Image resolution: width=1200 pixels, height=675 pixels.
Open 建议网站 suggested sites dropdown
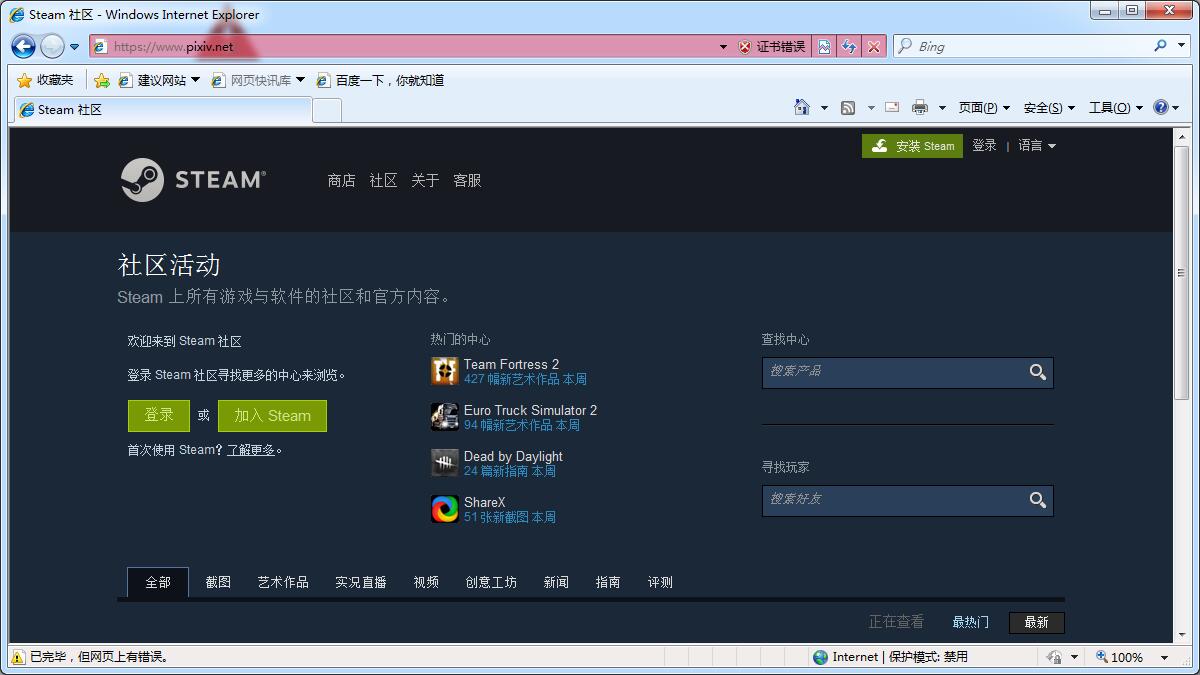pyautogui.click(x=159, y=80)
